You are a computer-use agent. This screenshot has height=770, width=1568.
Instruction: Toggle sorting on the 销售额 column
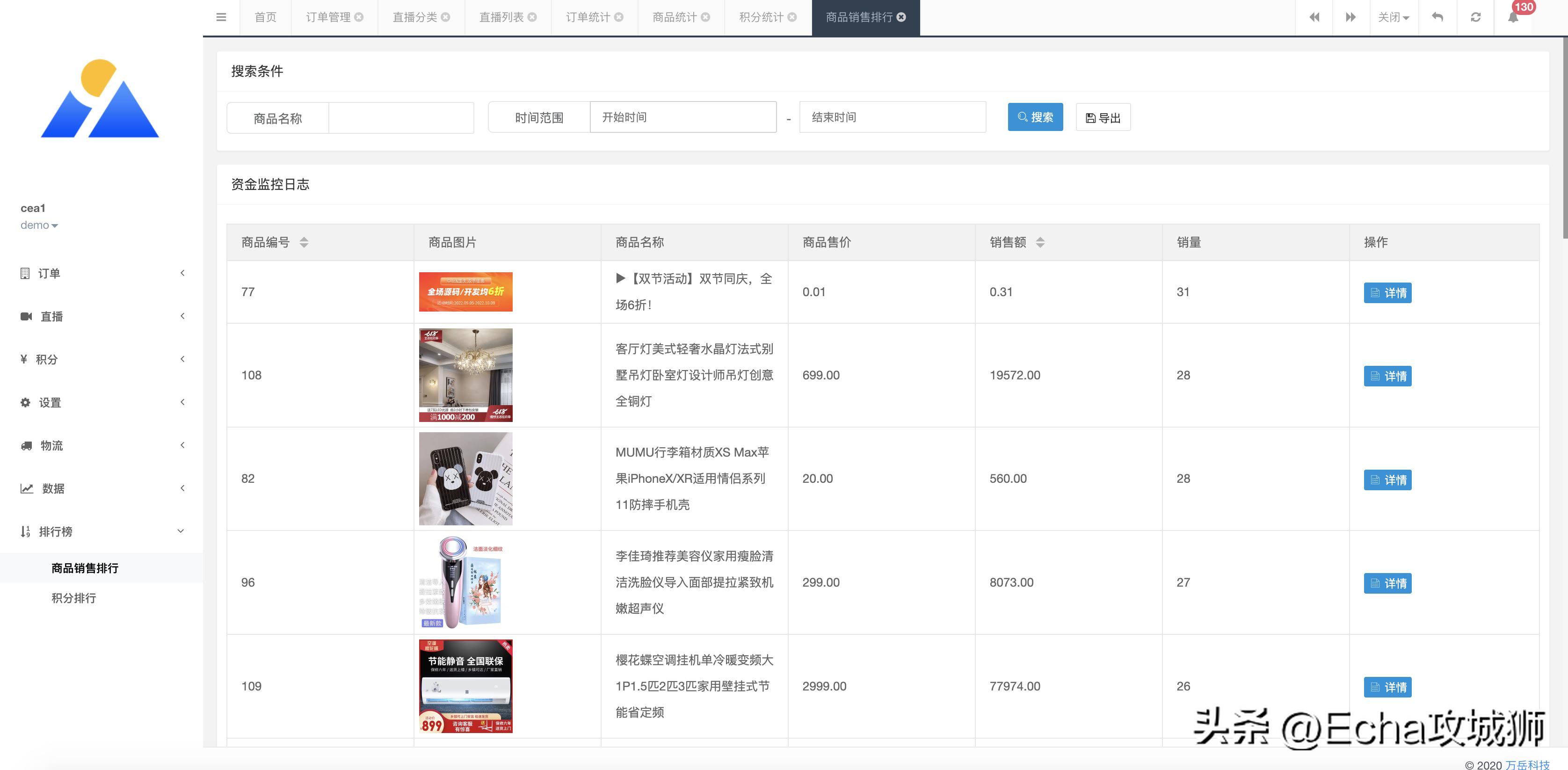1041,242
